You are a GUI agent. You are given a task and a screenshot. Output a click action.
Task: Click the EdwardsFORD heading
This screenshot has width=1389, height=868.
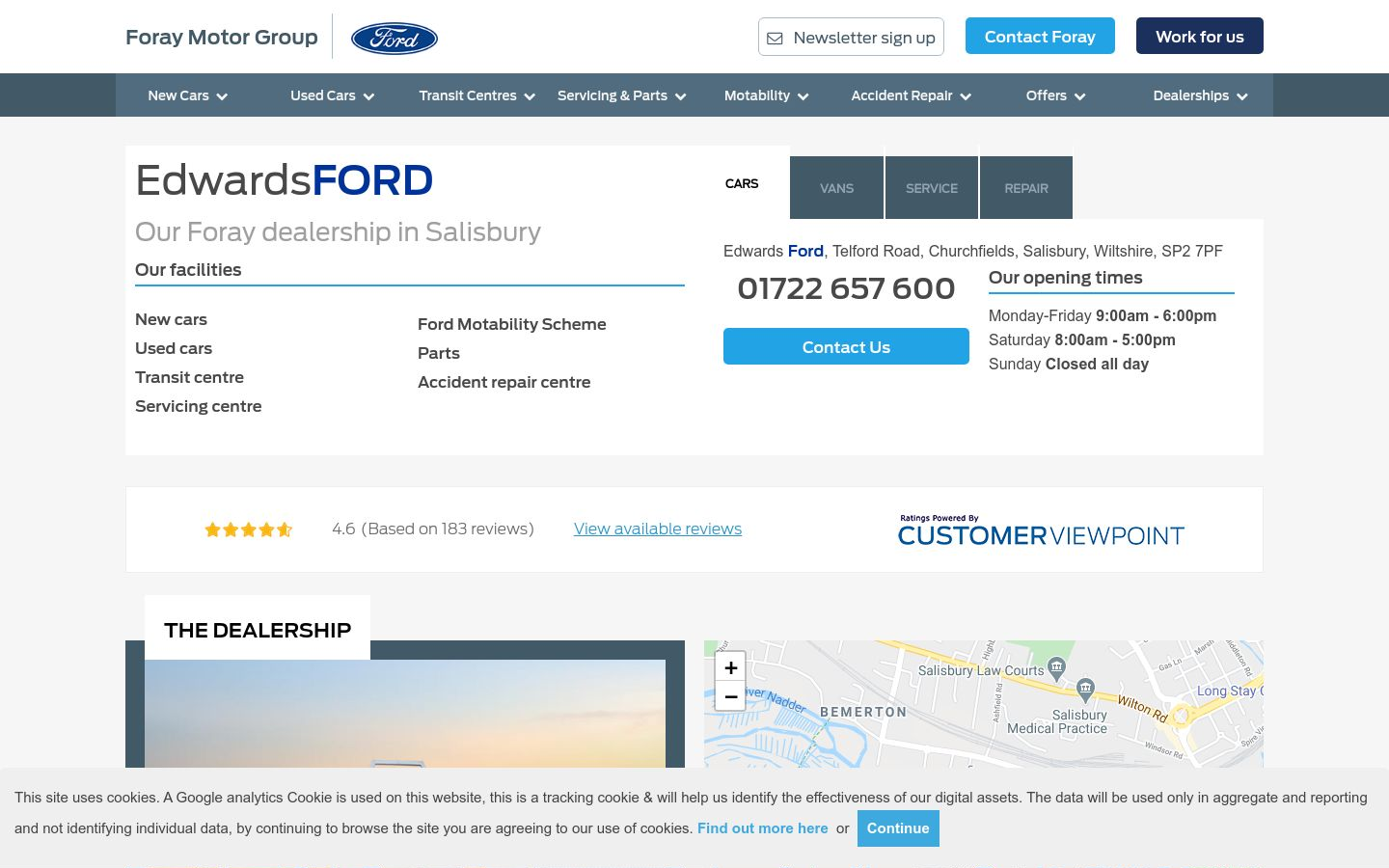(285, 180)
